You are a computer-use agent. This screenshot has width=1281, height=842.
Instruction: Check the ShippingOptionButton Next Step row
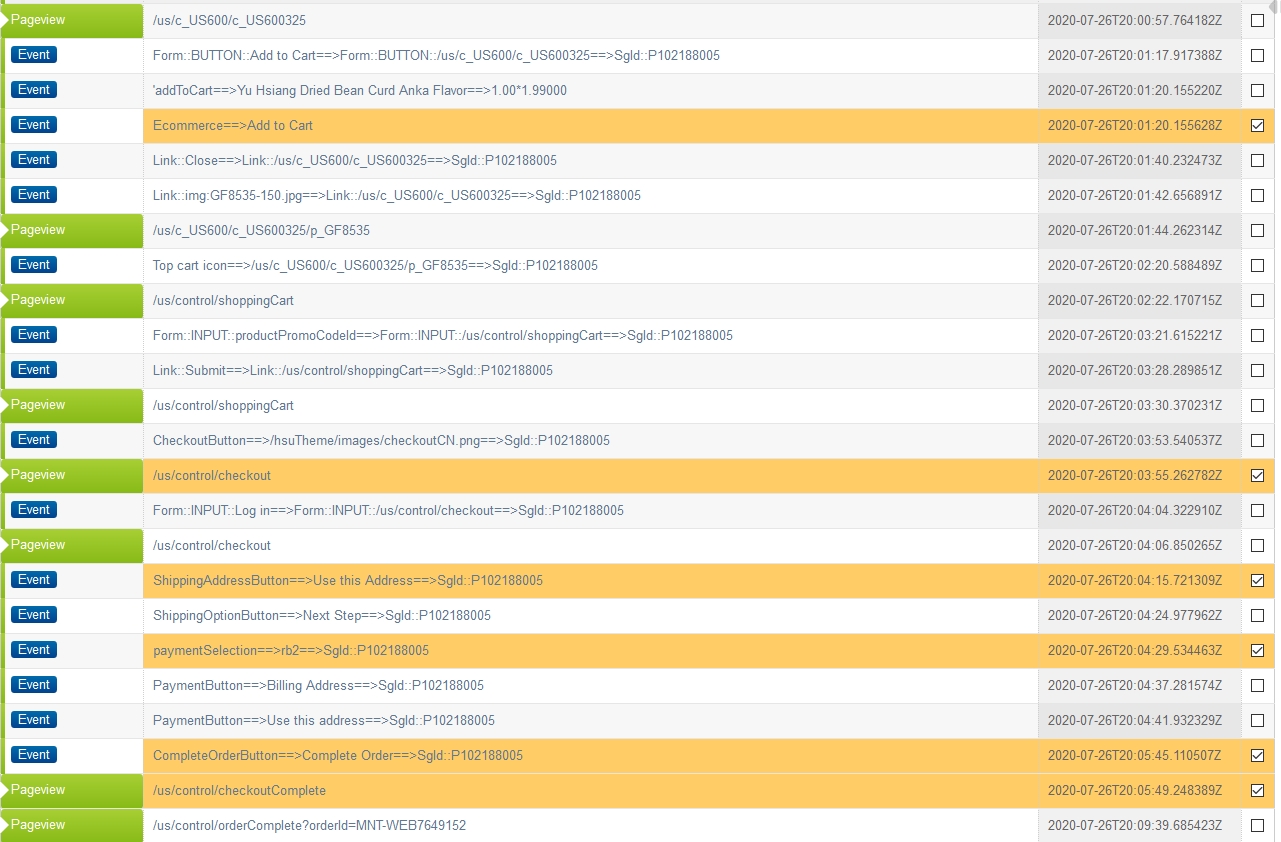pyautogui.click(x=1257, y=616)
